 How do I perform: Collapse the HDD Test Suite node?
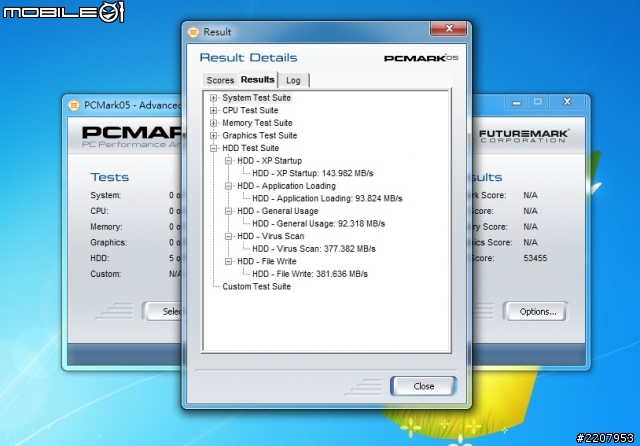[x=213, y=148]
